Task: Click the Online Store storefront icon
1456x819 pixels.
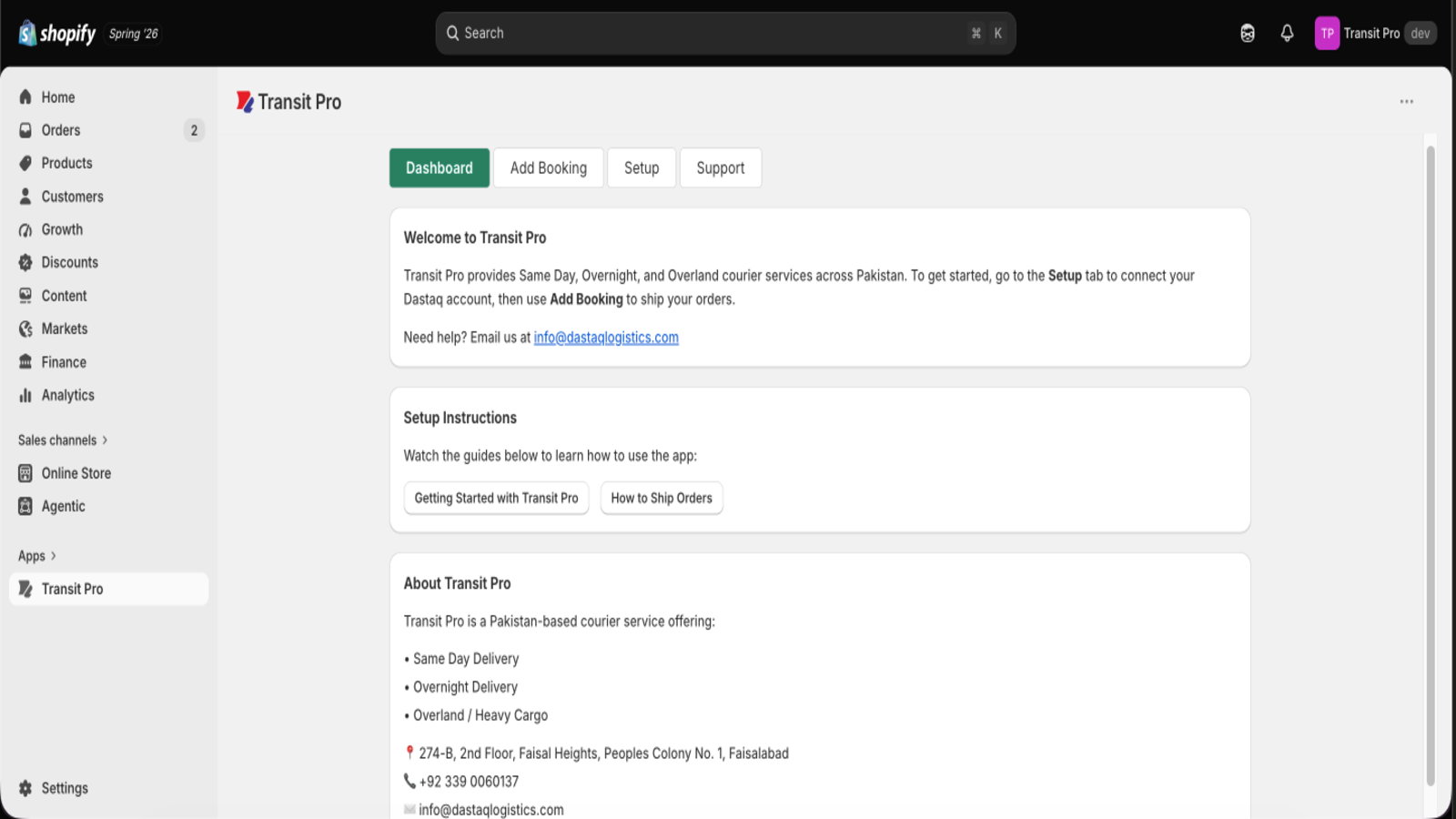Action: coord(25,473)
